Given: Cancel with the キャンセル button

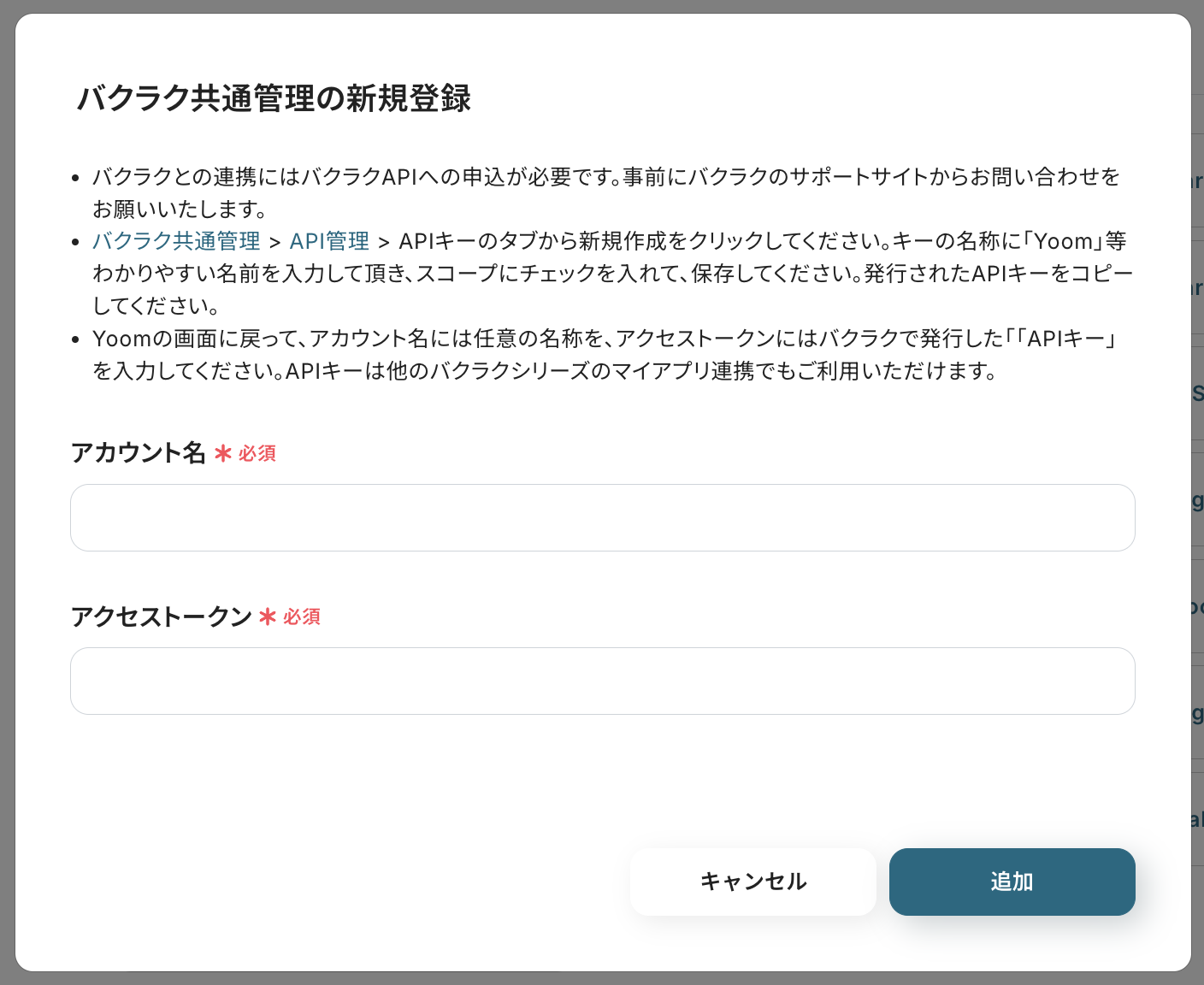Looking at the screenshot, I should point(753,882).
